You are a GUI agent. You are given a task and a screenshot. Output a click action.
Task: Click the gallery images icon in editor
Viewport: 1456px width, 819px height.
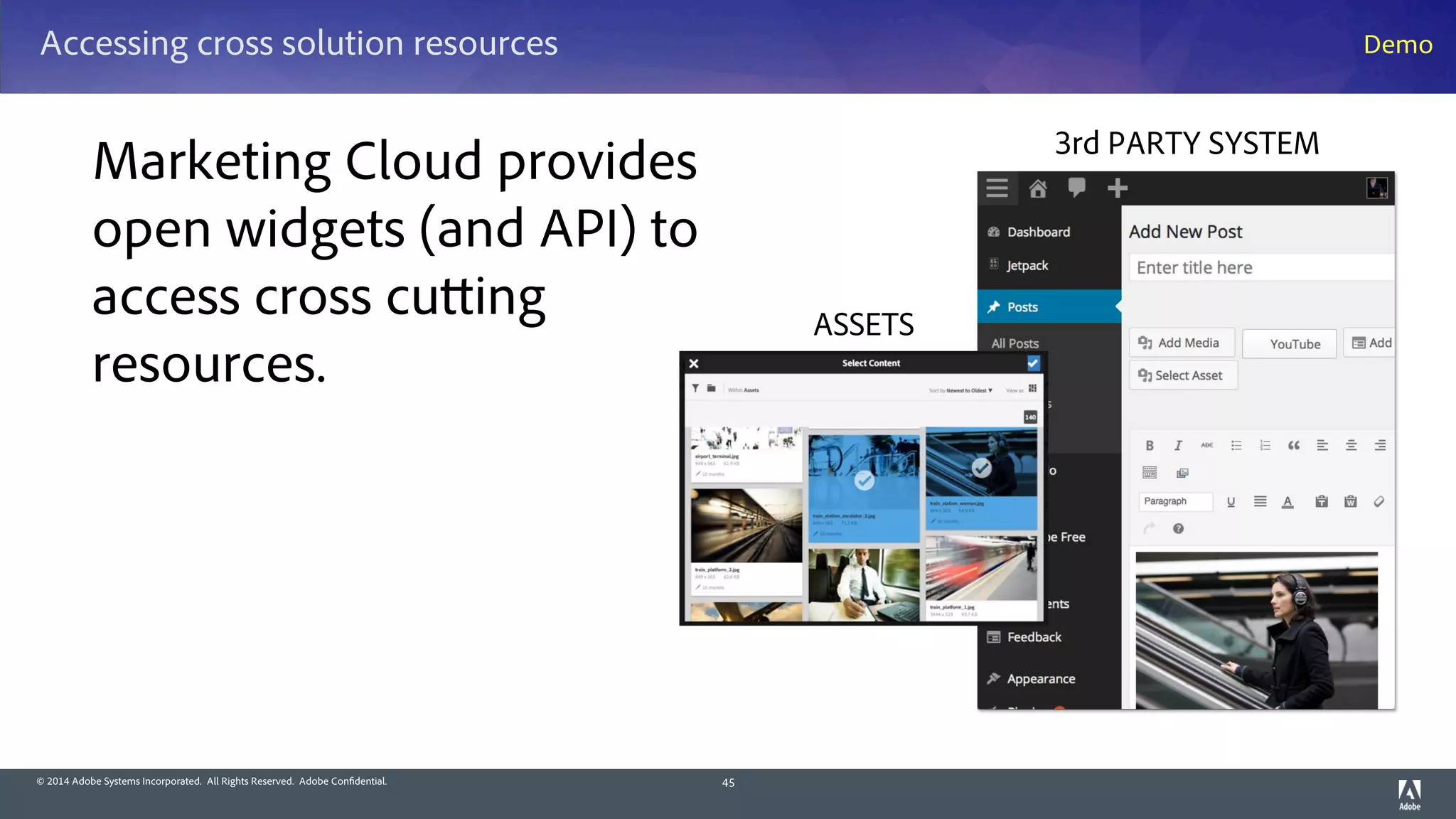tap(1182, 473)
